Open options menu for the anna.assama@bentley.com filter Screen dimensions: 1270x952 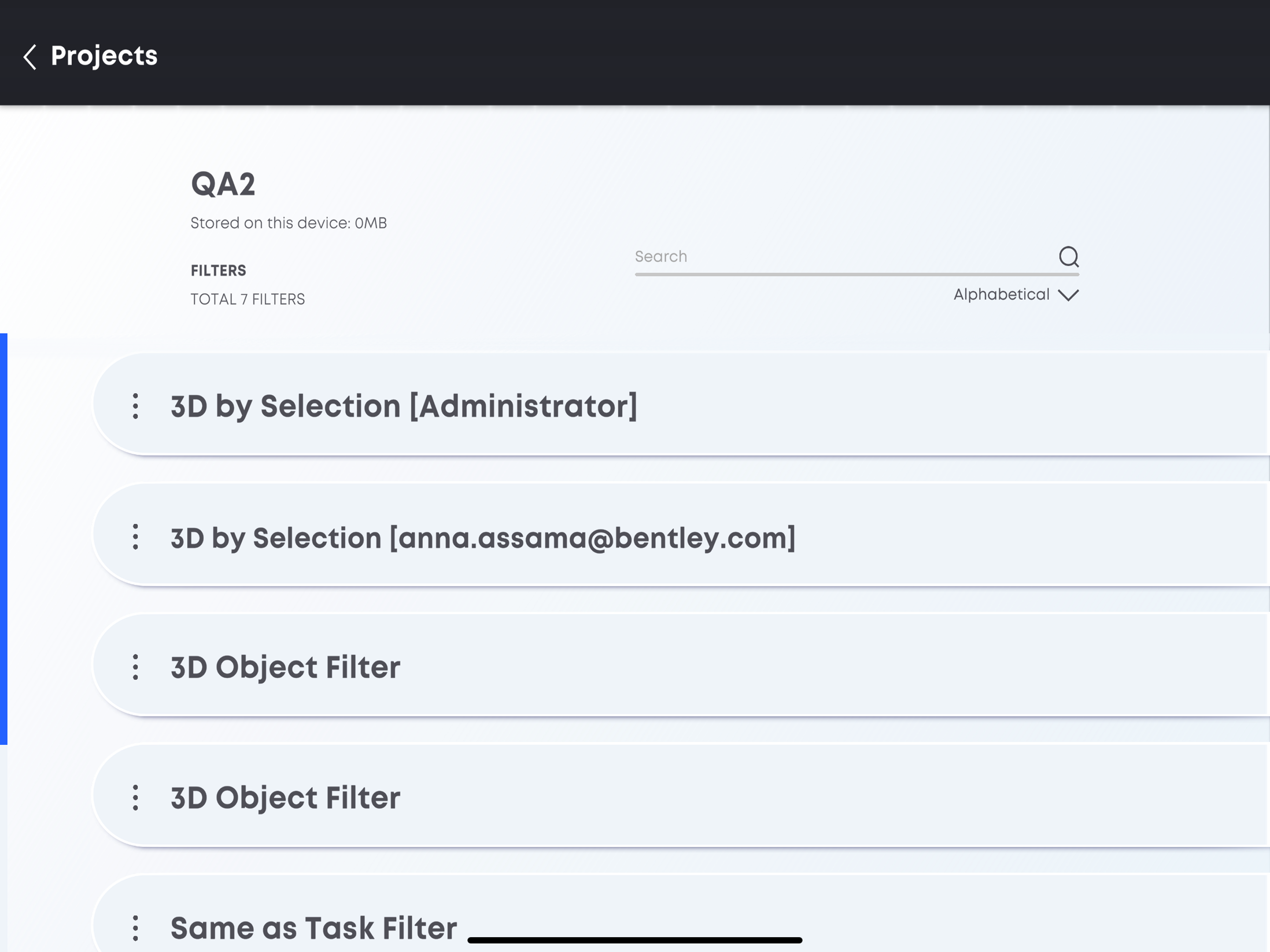pos(135,536)
